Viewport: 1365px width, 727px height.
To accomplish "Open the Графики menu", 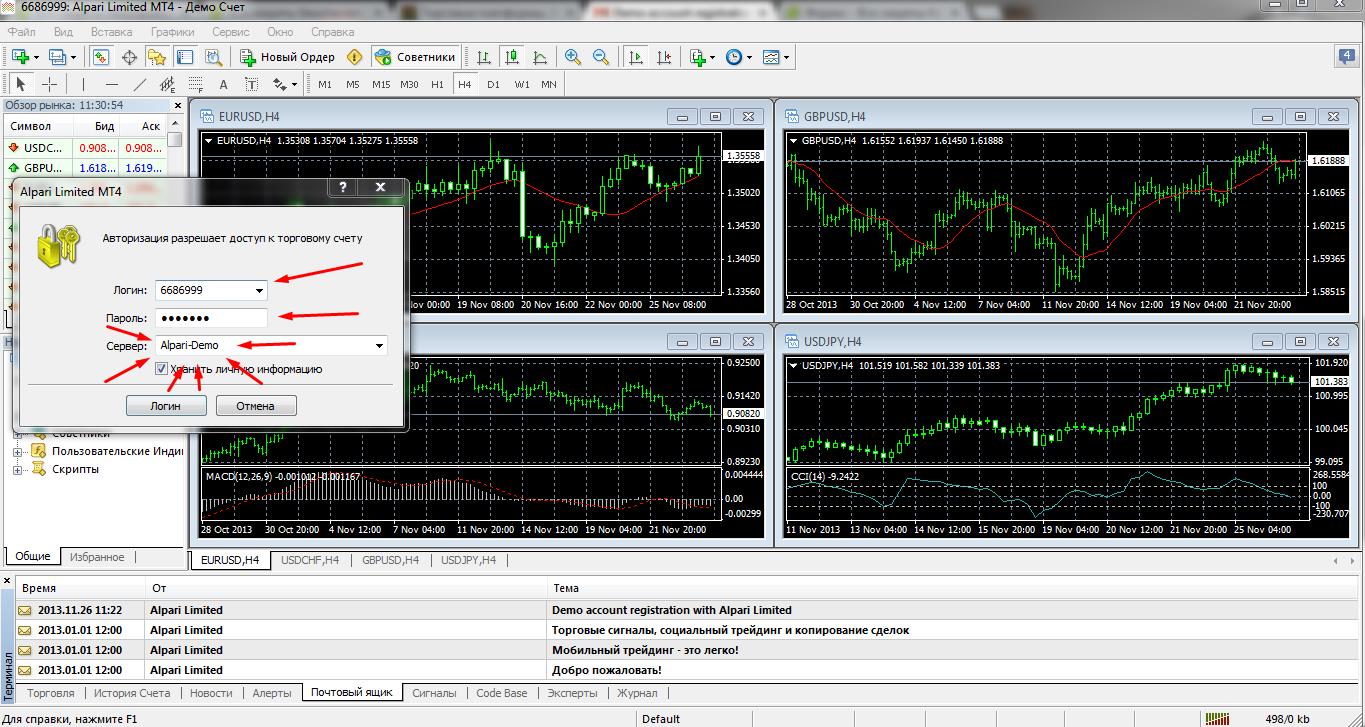I will tap(172, 31).
